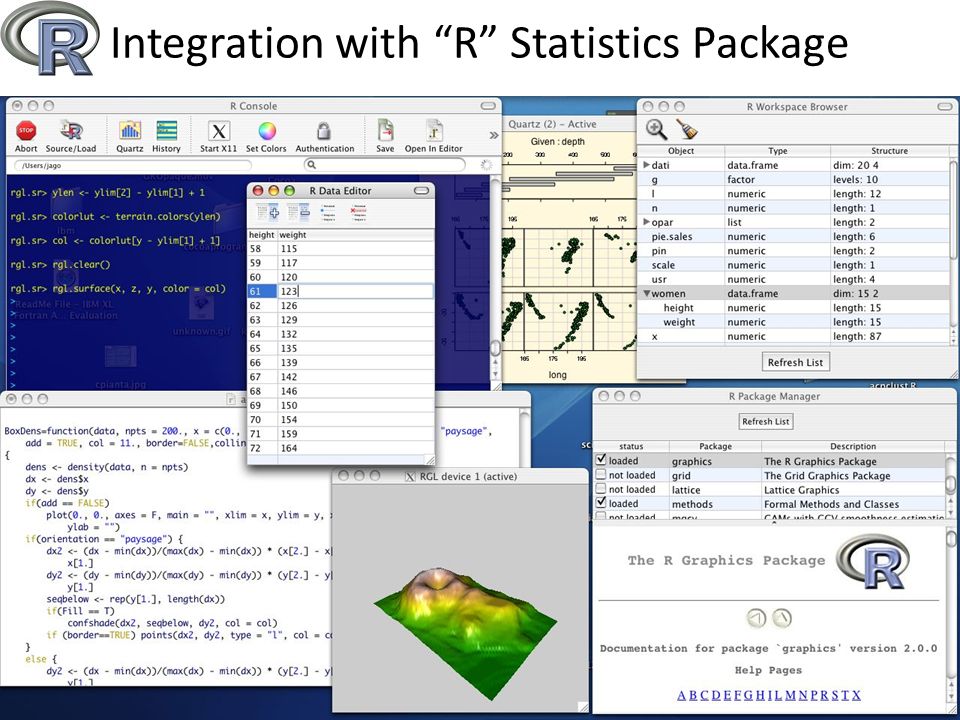
Task: Click the Start X11 icon
Action: (x=219, y=130)
